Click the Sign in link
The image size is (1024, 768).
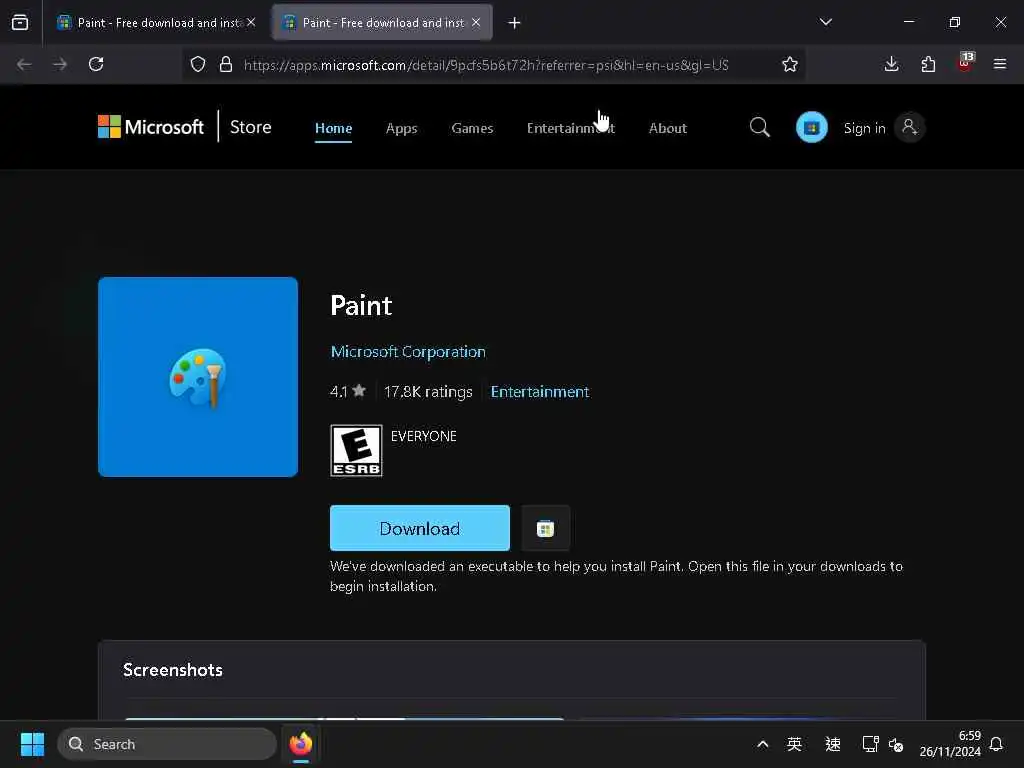pos(865,128)
